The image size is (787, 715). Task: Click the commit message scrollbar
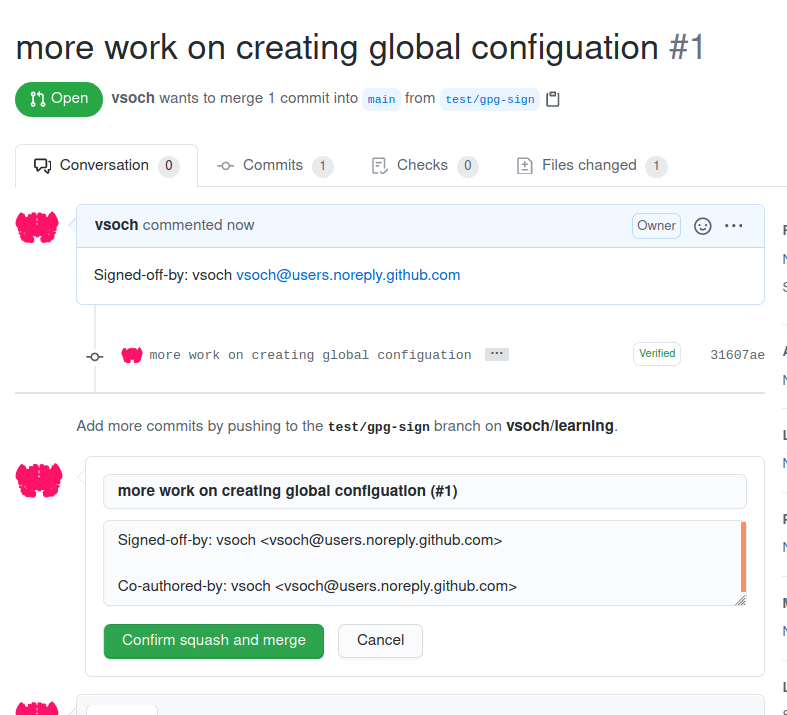743,557
